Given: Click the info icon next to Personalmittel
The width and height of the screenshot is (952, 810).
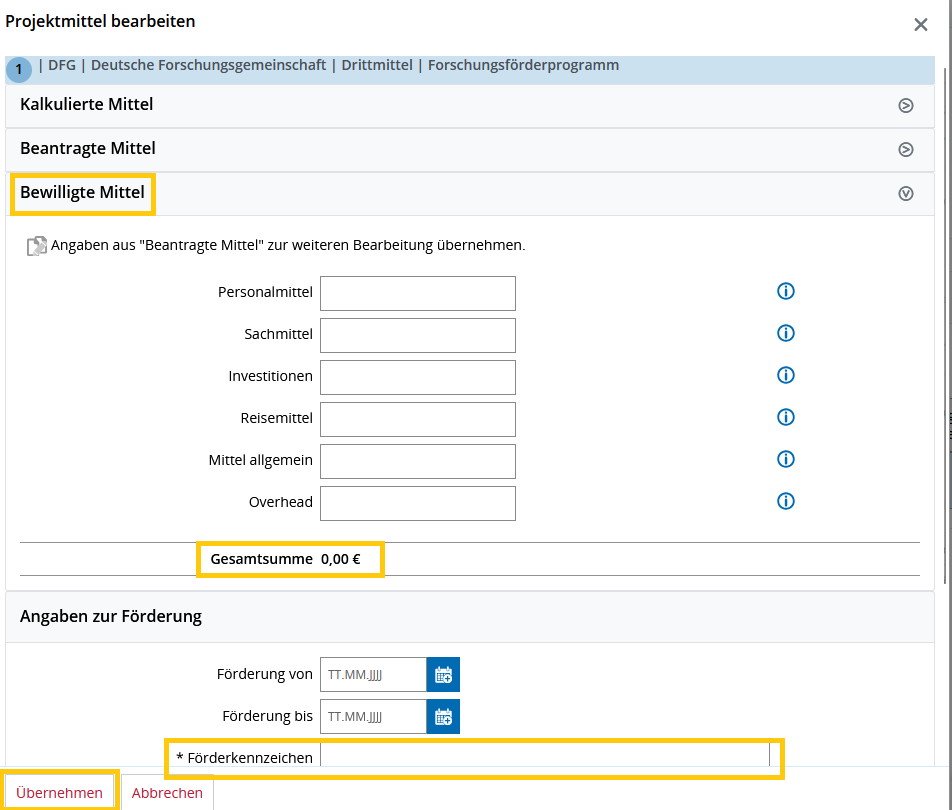Looking at the screenshot, I should tap(786, 292).
